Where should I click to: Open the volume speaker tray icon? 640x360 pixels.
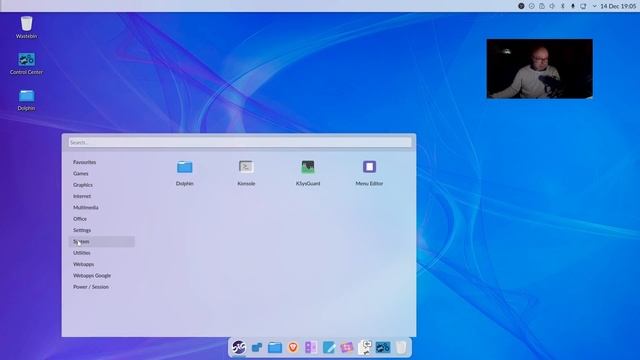552,6
